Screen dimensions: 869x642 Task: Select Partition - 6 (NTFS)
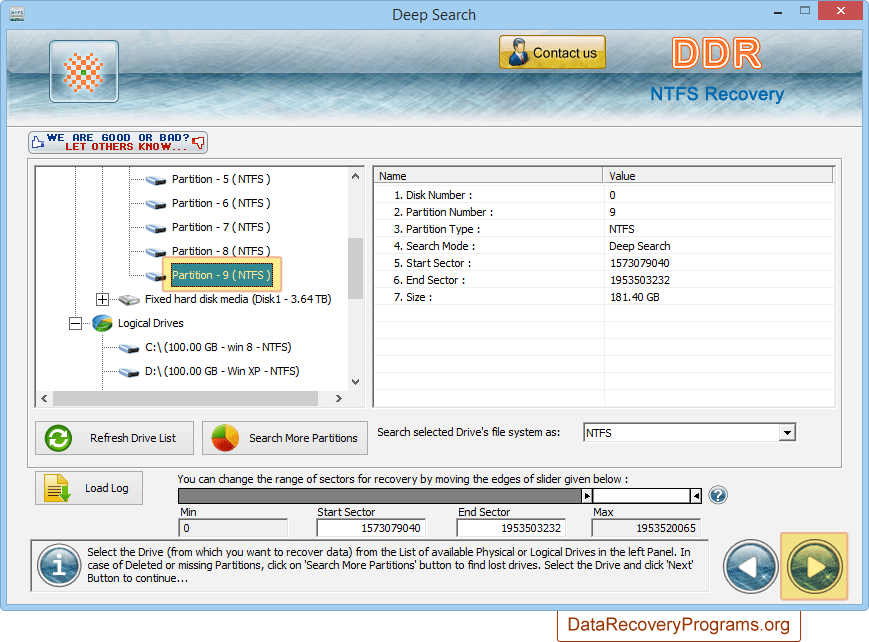pos(221,203)
